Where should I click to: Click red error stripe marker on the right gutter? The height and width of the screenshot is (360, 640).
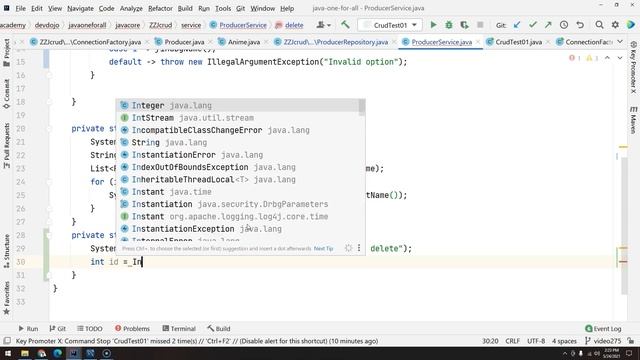click(x=623, y=262)
